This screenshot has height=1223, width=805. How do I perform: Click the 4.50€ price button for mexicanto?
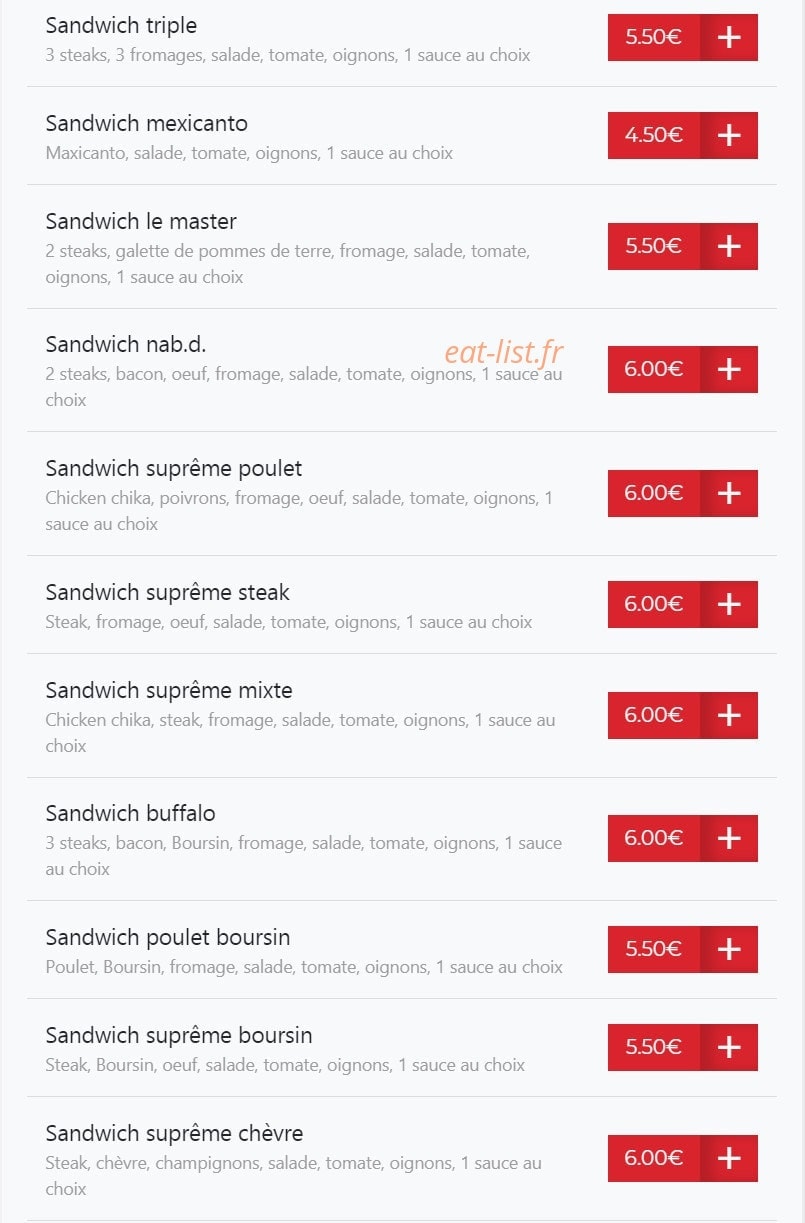[654, 136]
